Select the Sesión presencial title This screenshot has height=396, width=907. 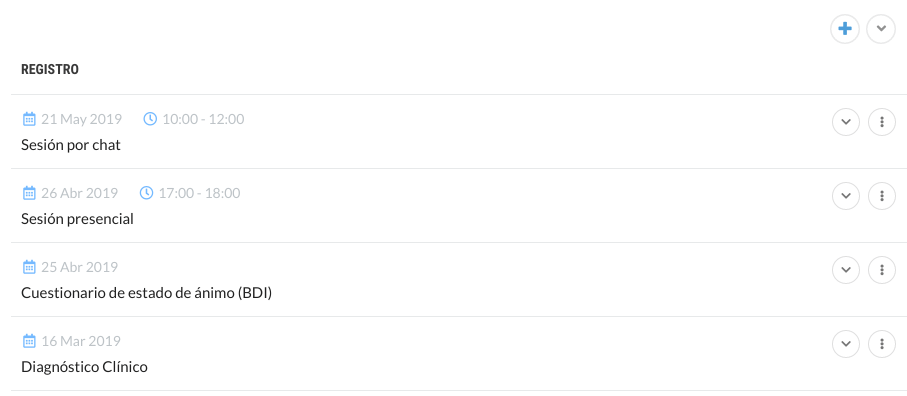pos(77,219)
